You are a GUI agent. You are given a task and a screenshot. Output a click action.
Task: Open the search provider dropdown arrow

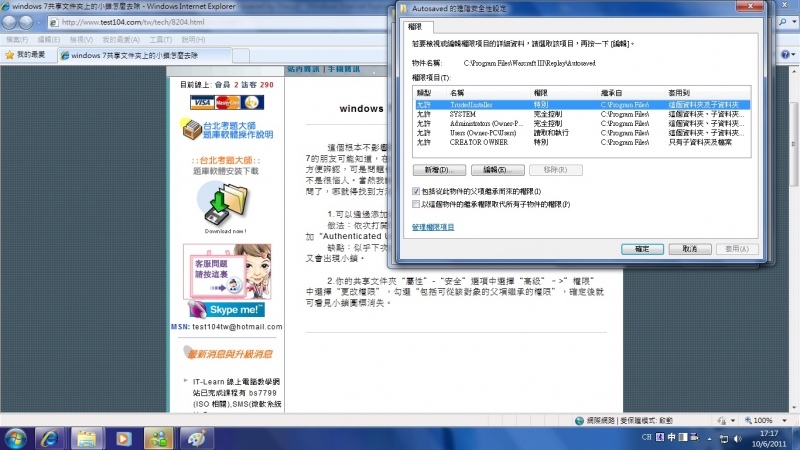794,22
